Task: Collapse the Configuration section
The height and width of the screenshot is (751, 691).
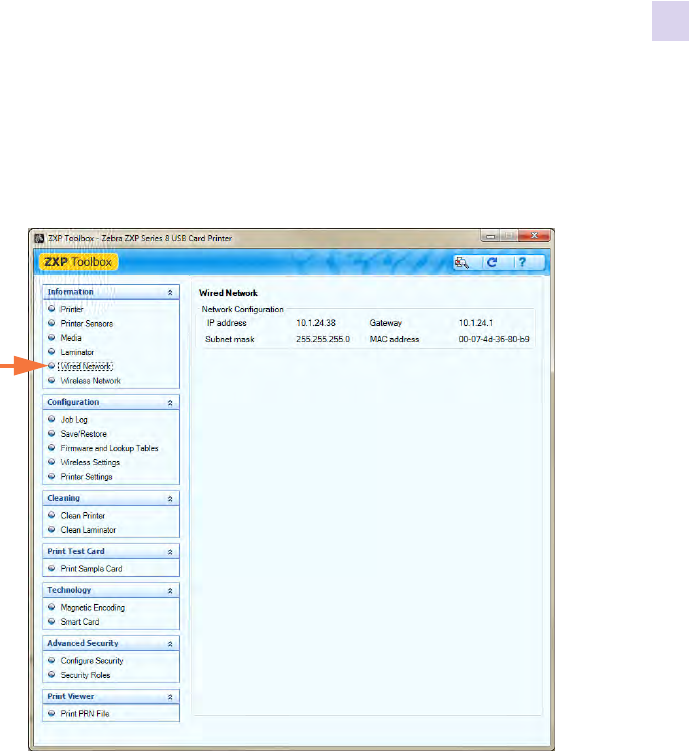Action: pos(170,403)
